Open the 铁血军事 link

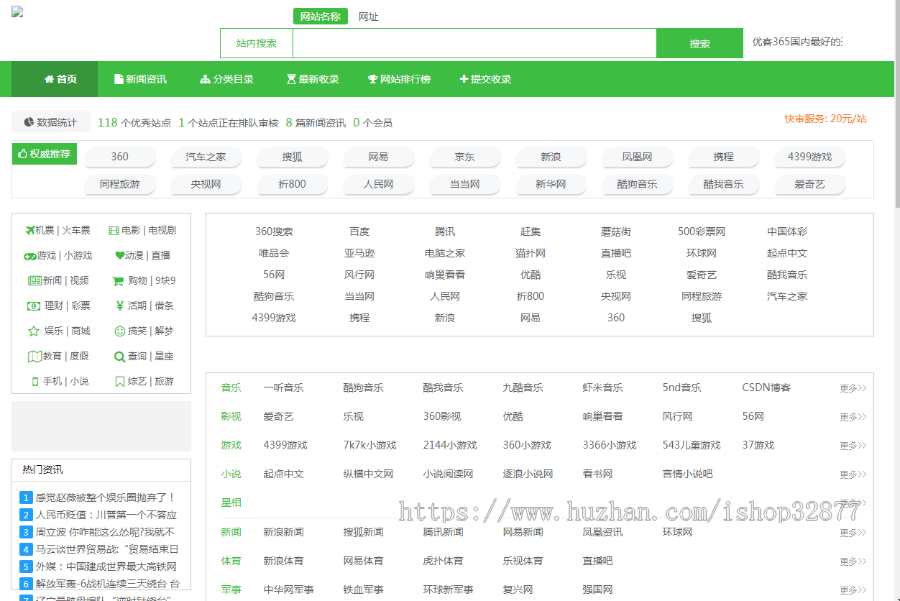363,590
